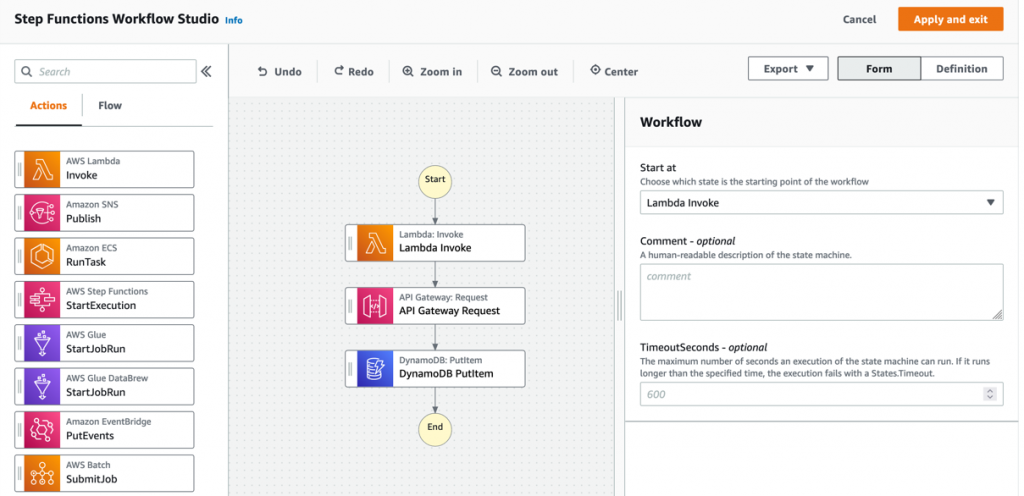Click the Comment text area

pos(822,292)
